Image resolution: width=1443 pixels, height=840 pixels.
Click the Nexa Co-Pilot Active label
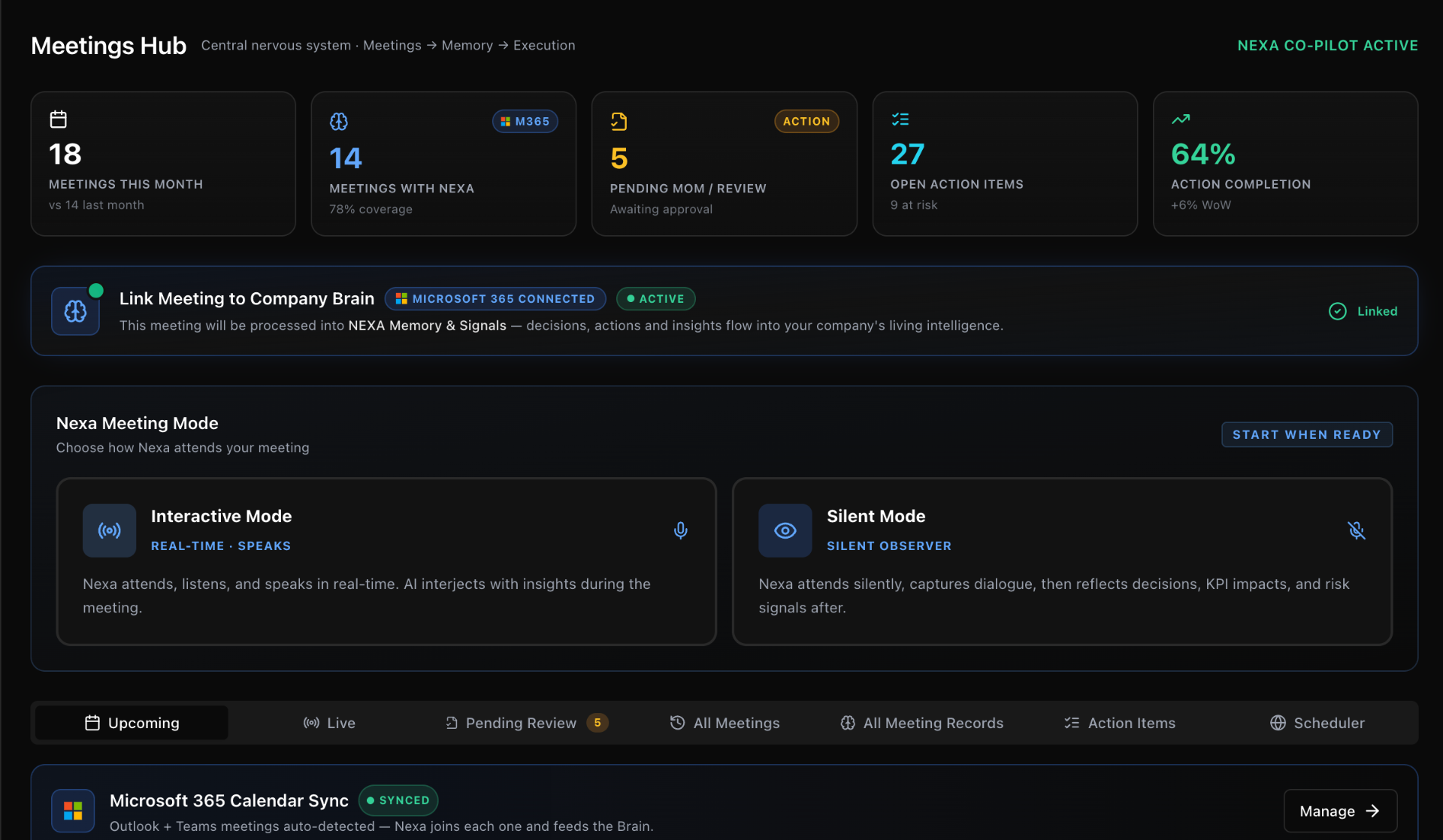coord(1327,46)
